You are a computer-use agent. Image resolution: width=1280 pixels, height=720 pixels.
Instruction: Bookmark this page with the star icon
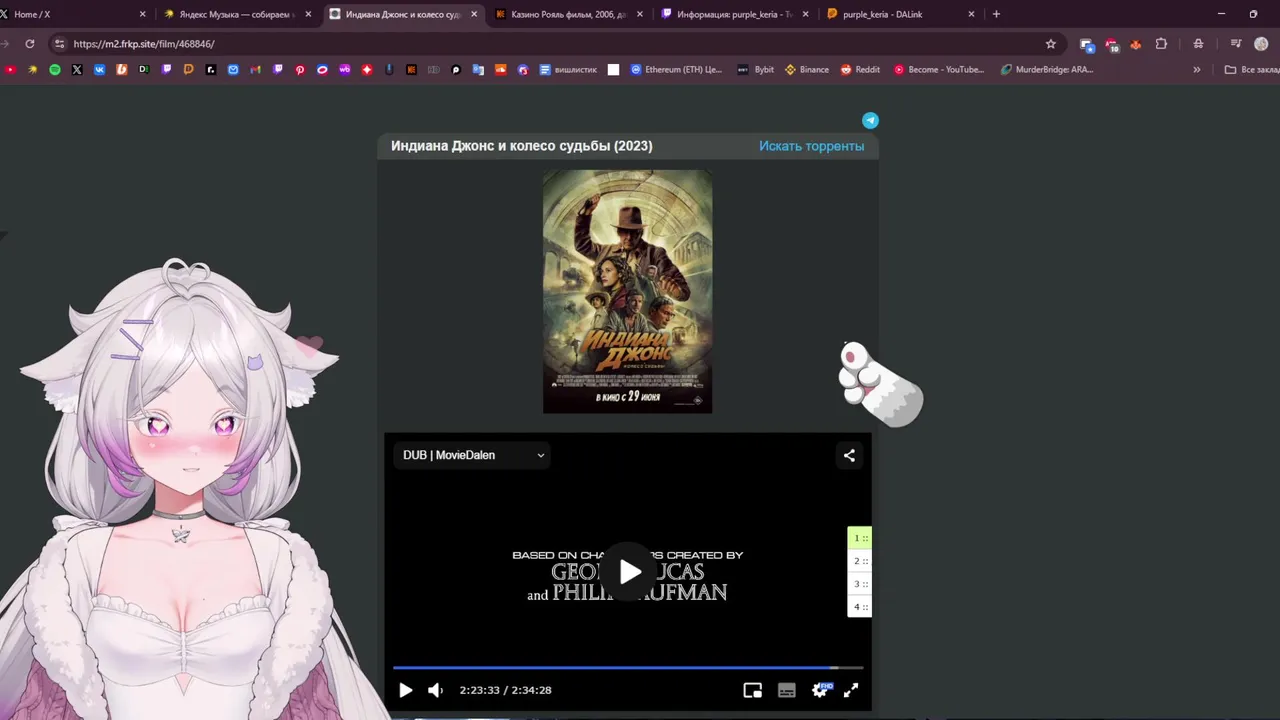tap(1050, 44)
